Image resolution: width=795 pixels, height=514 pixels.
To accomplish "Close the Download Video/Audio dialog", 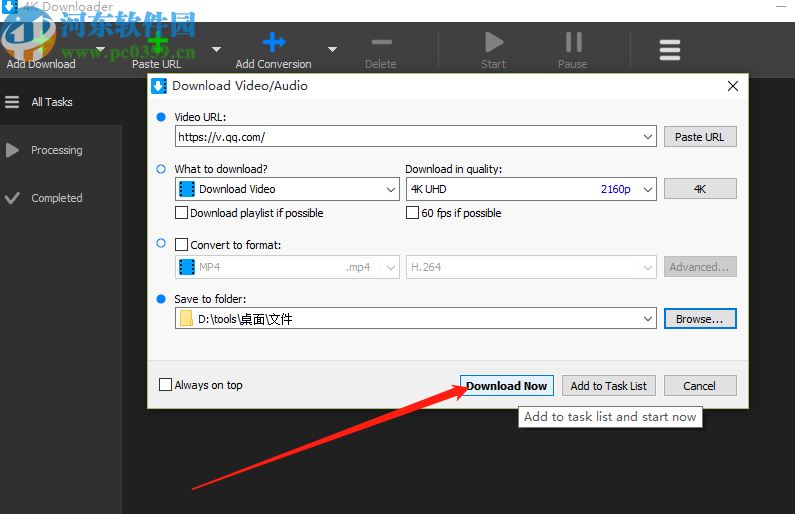I will point(733,86).
